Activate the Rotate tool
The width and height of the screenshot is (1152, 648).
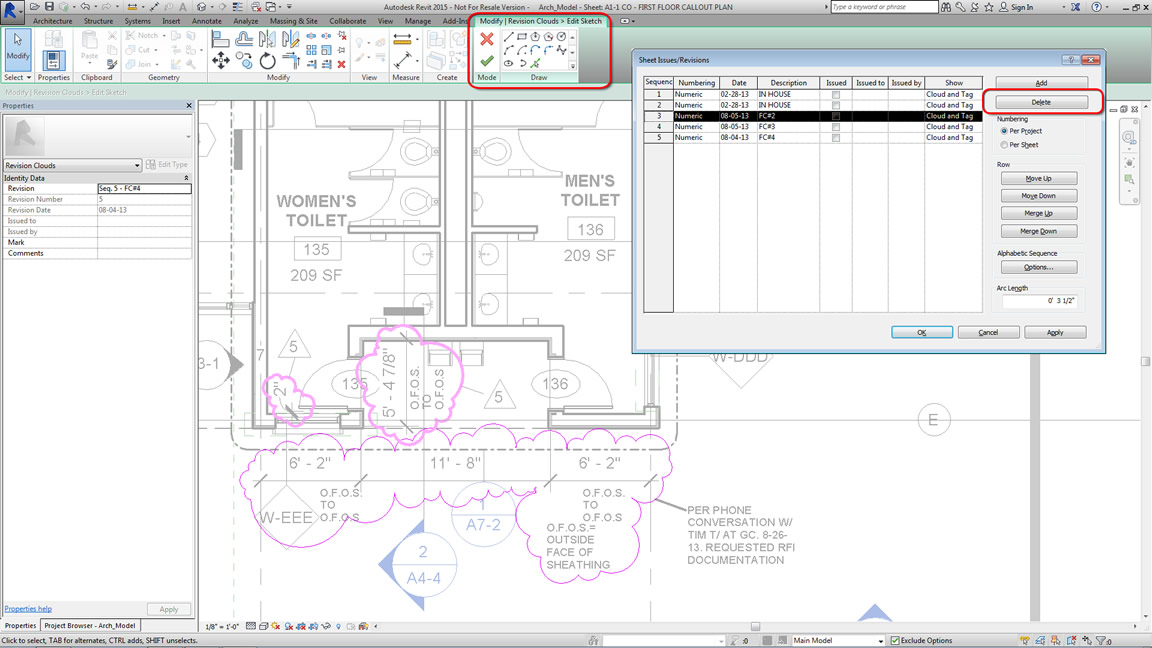pyautogui.click(x=267, y=60)
